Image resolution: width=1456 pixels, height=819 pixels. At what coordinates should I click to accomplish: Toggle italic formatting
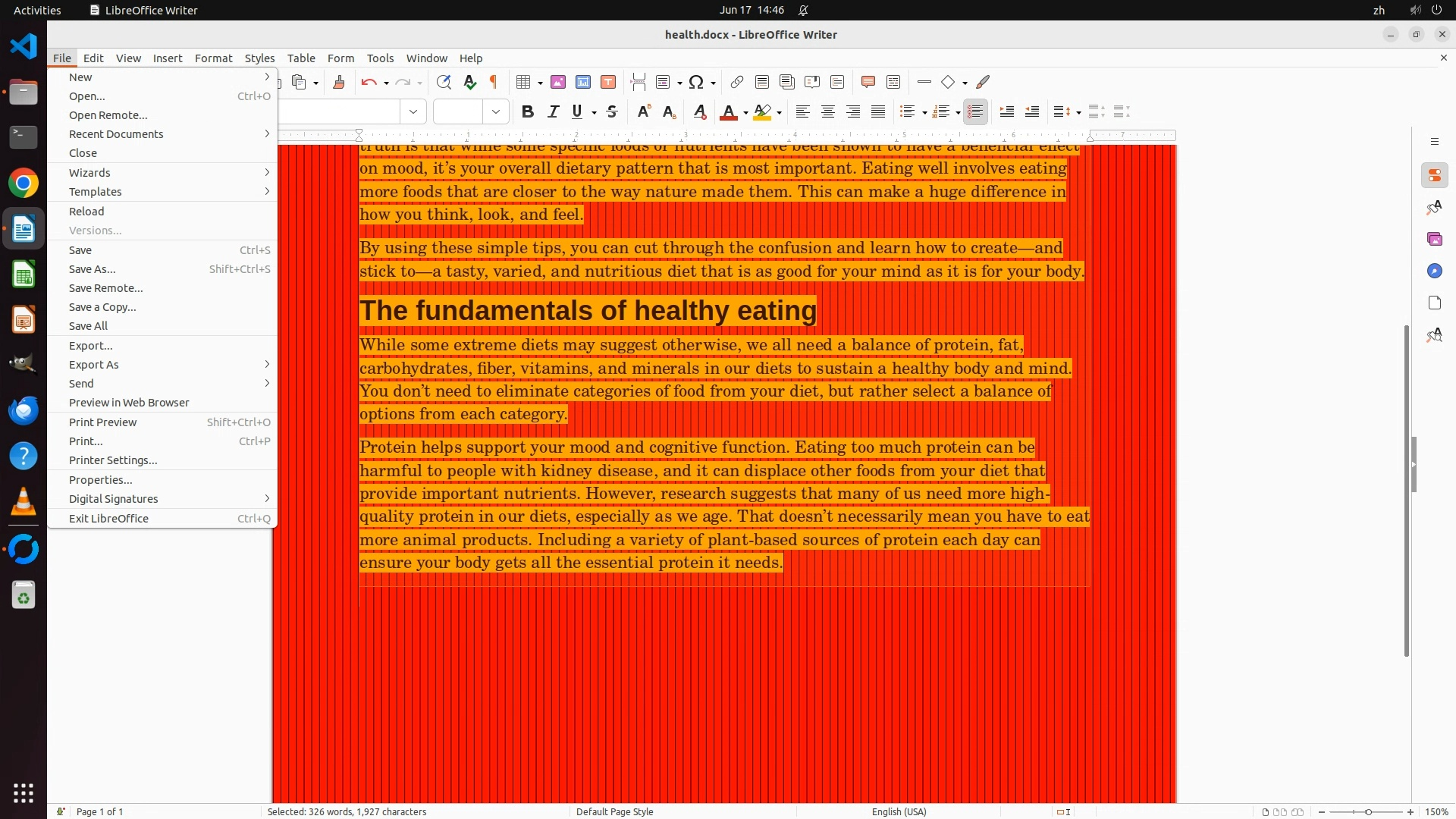point(553,112)
